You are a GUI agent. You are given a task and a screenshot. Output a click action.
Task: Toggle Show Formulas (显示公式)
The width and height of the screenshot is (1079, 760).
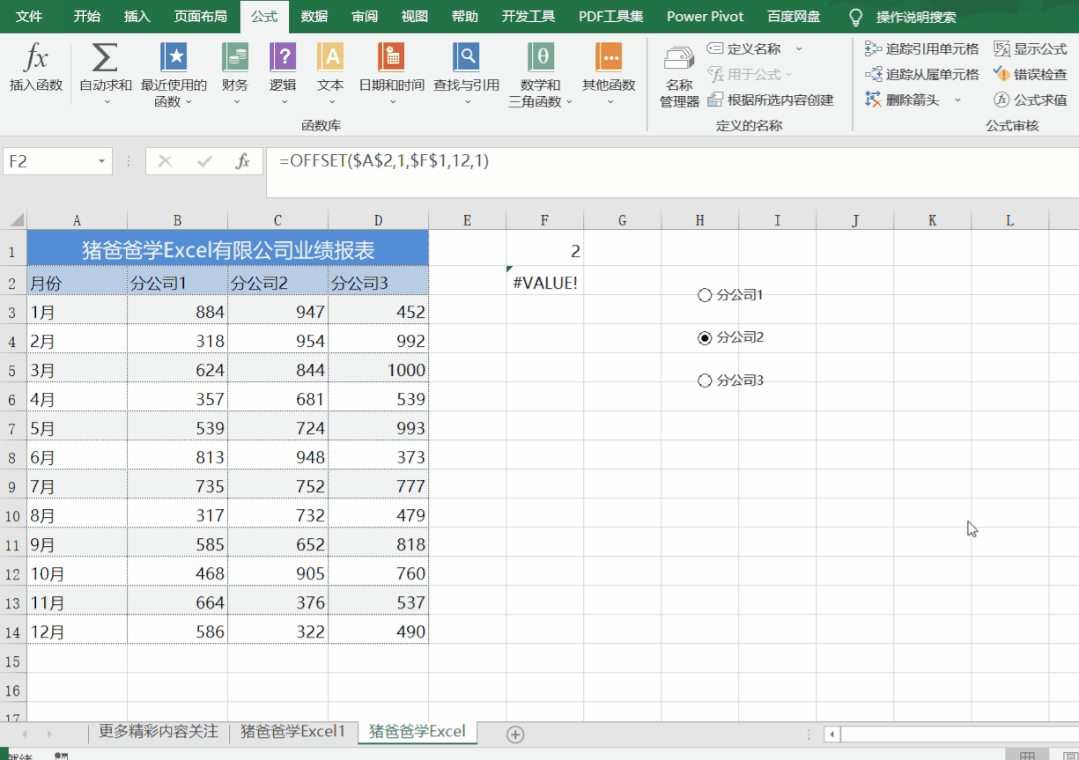click(x=1031, y=49)
